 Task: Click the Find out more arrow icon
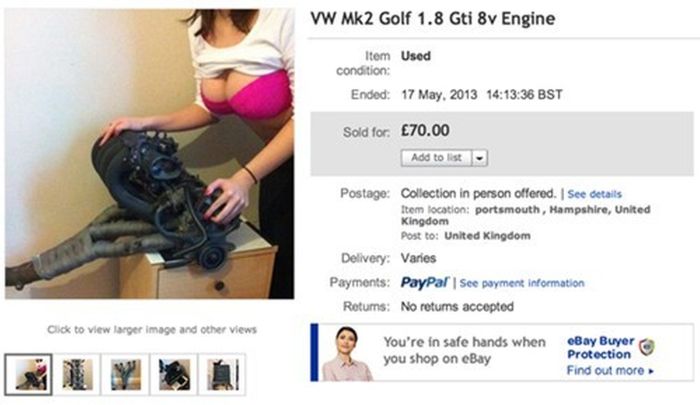click(x=651, y=371)
